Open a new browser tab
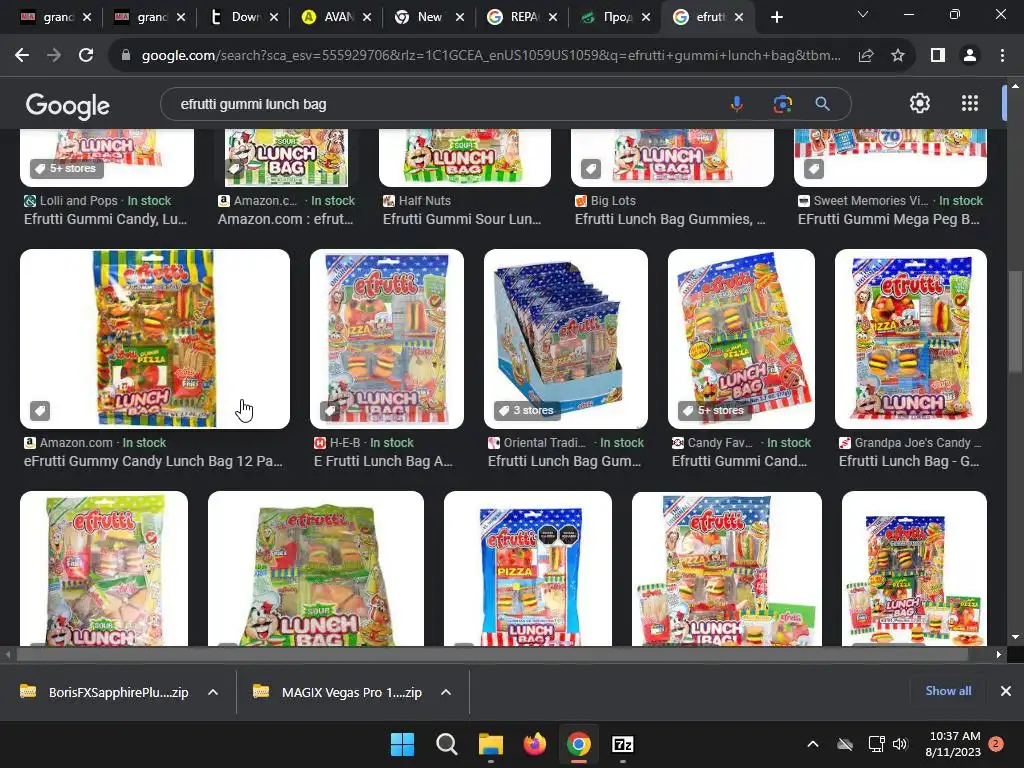This screenshot has width=1024, height=768. coord(776,18)
